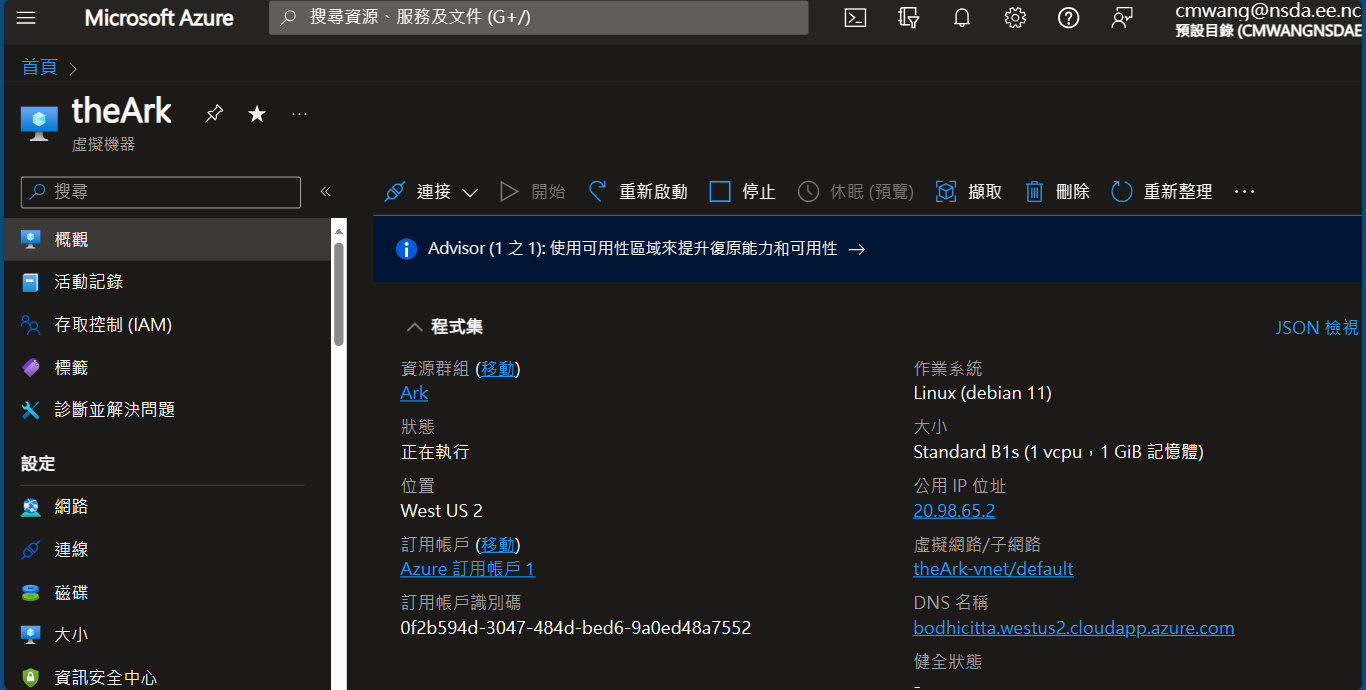Select 概觀 in the sidebar
1366x690 pixels.
point(166,240)
